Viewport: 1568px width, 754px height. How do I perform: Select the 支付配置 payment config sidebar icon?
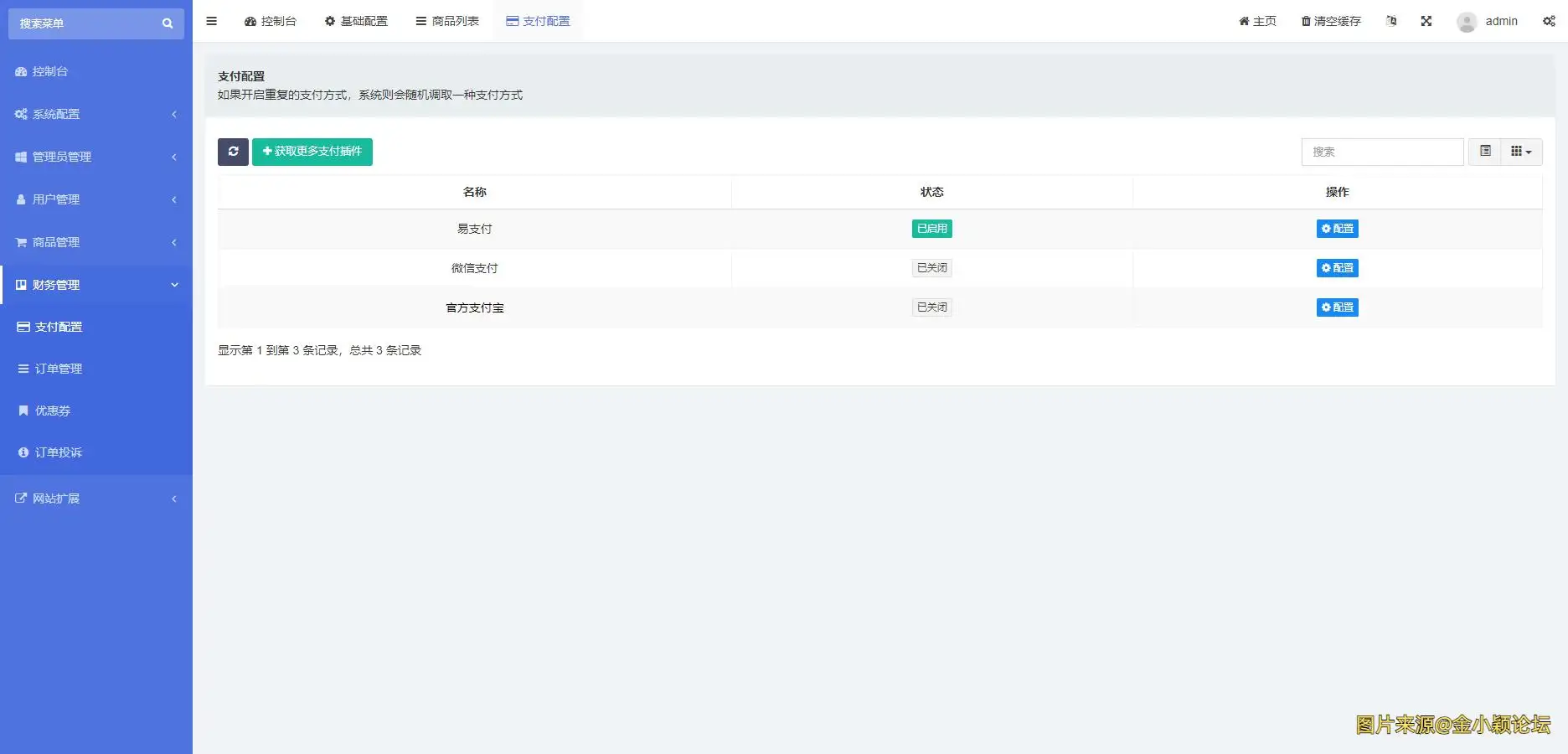pos(22,326)
